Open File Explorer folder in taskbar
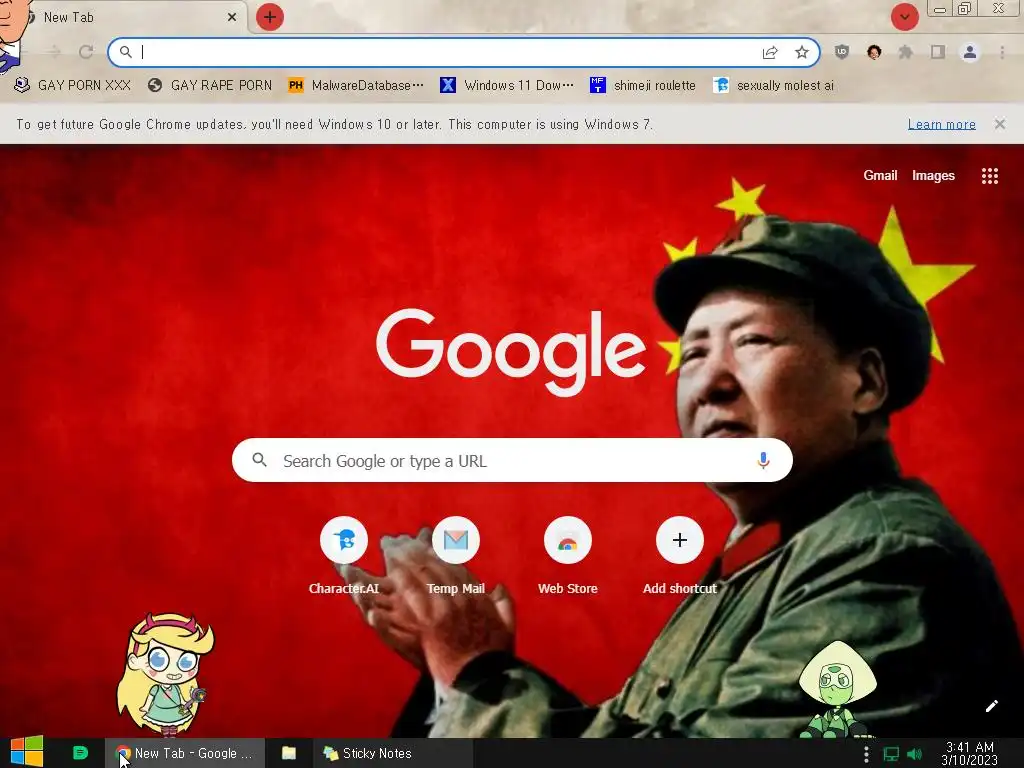 coord(289,753)
